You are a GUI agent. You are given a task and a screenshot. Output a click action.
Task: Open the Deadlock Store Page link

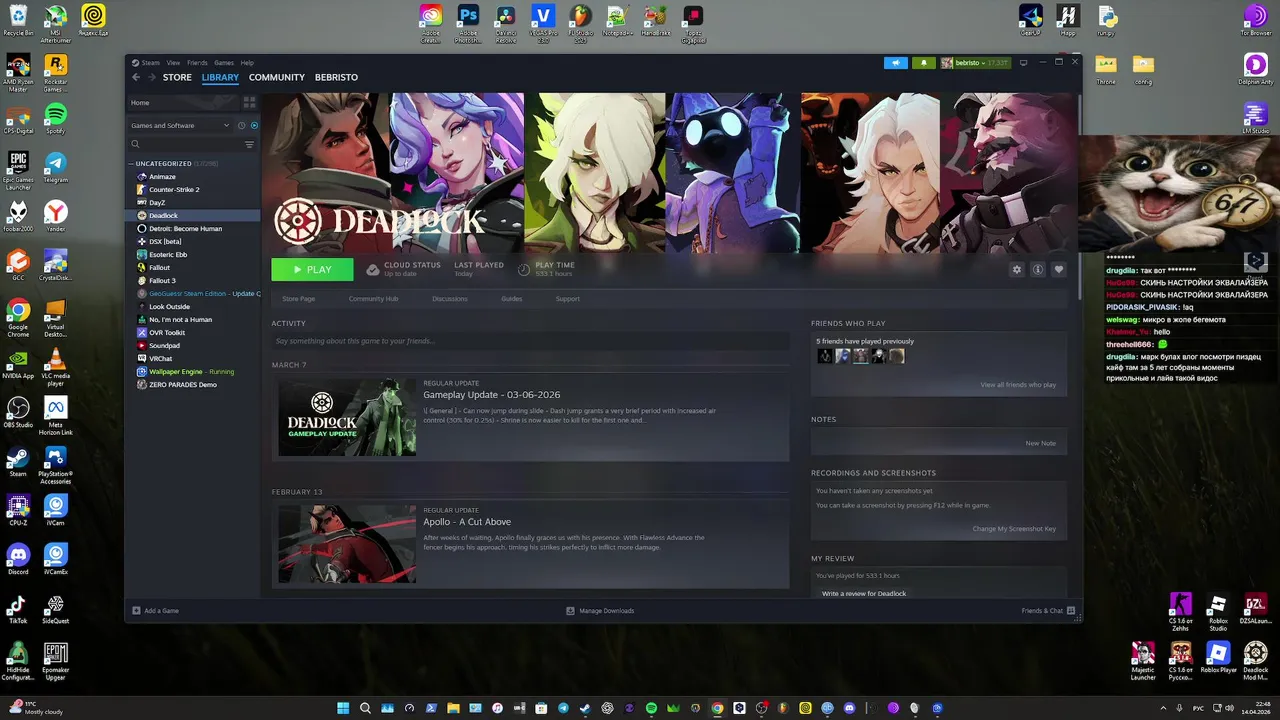coord(298,299)
